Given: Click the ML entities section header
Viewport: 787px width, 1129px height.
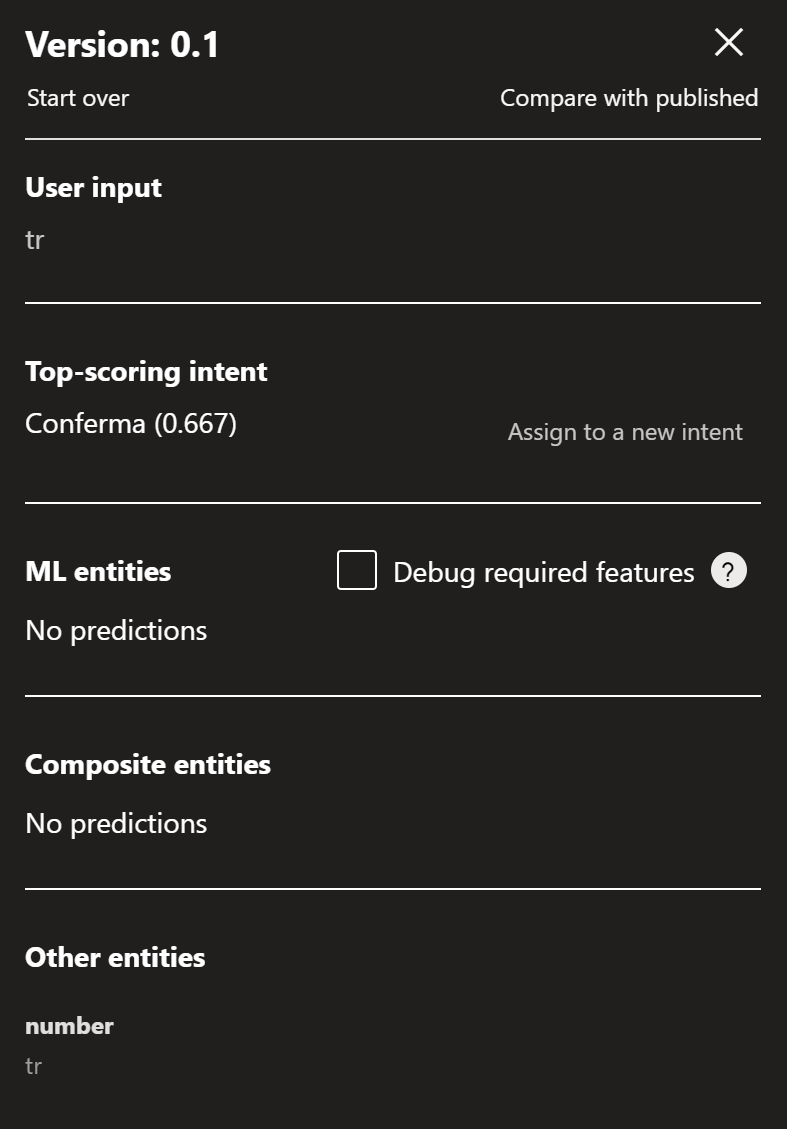Looking at the screenshot, I should [97, 571].
